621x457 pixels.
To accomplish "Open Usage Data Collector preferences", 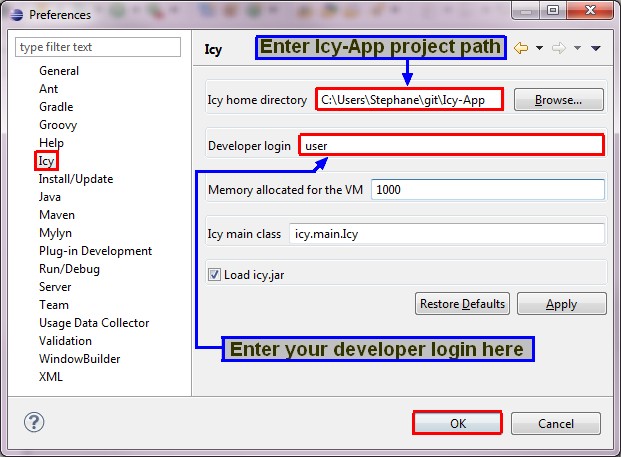I will coord(94,323).
